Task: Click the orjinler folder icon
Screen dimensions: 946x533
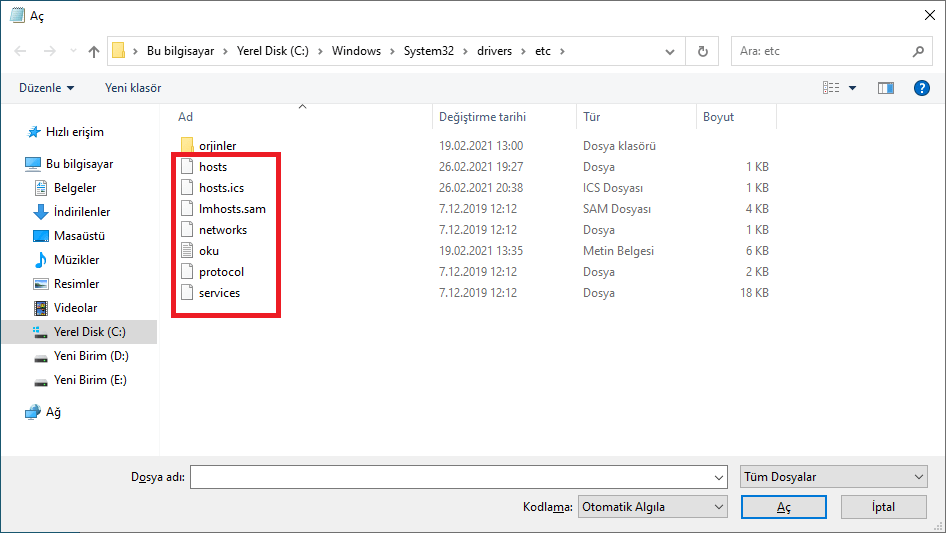Action: pyautogui.click(x=187, y=145)
